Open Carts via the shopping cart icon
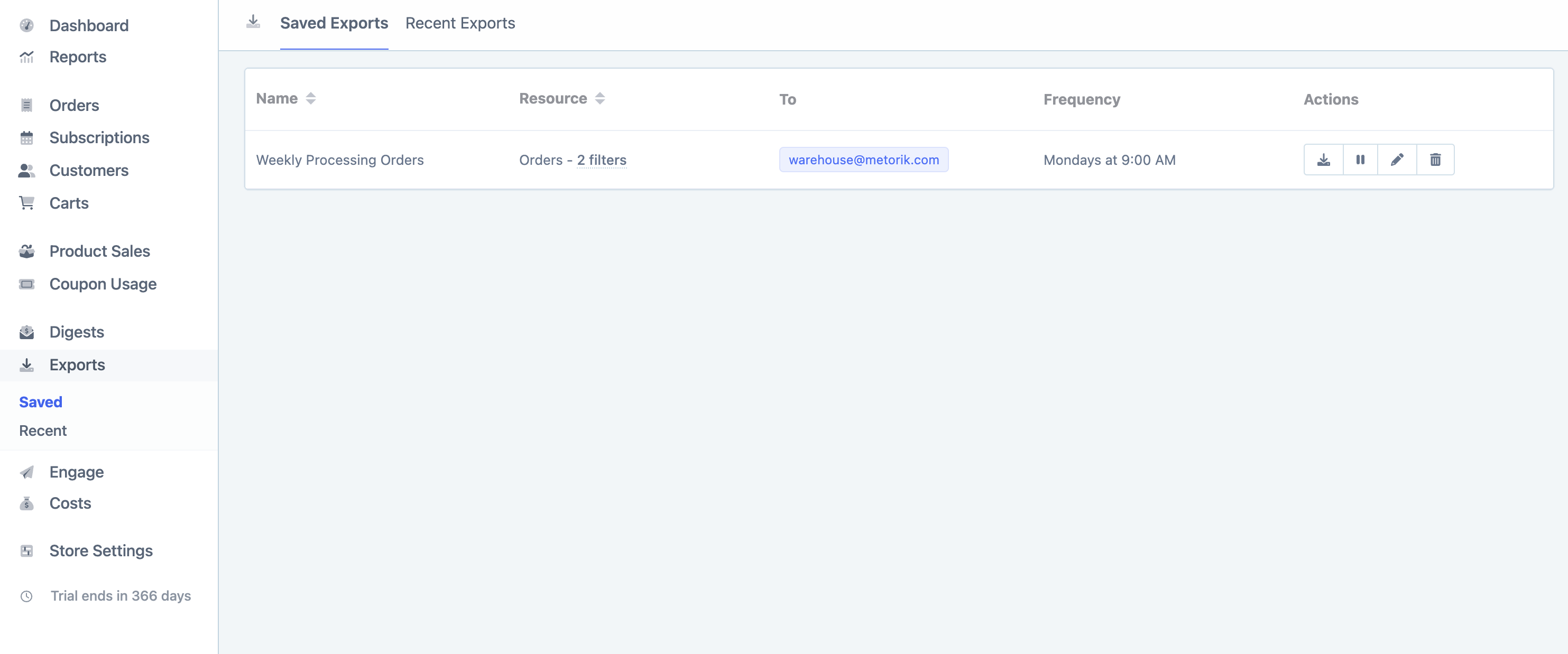The image size is (1568, 654). (27, 202)
